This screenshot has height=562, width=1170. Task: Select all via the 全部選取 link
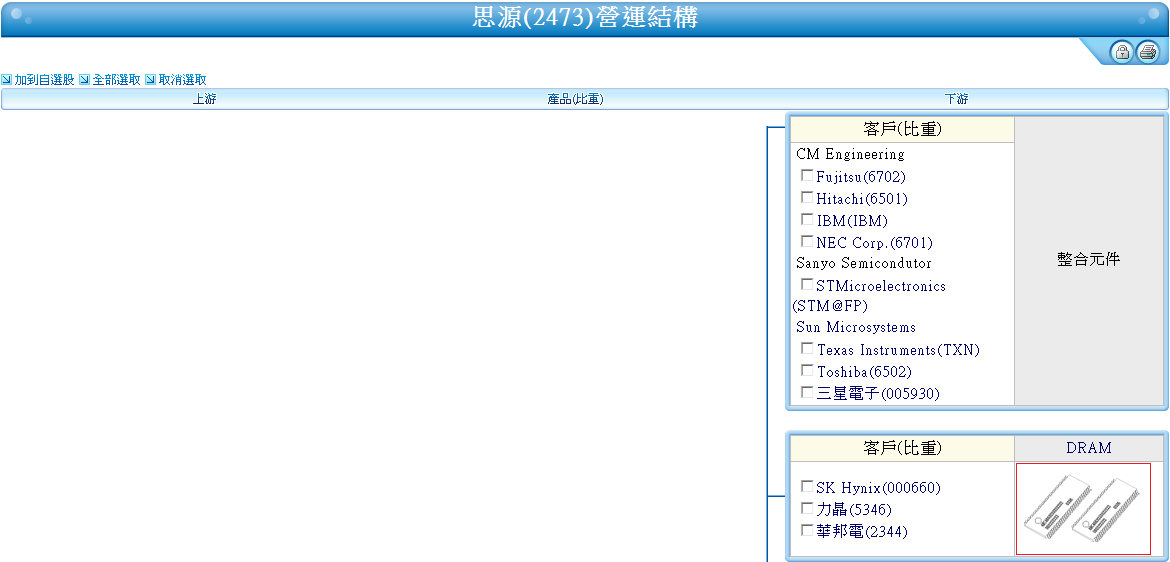pyautogui.click(x=116, y=80)
